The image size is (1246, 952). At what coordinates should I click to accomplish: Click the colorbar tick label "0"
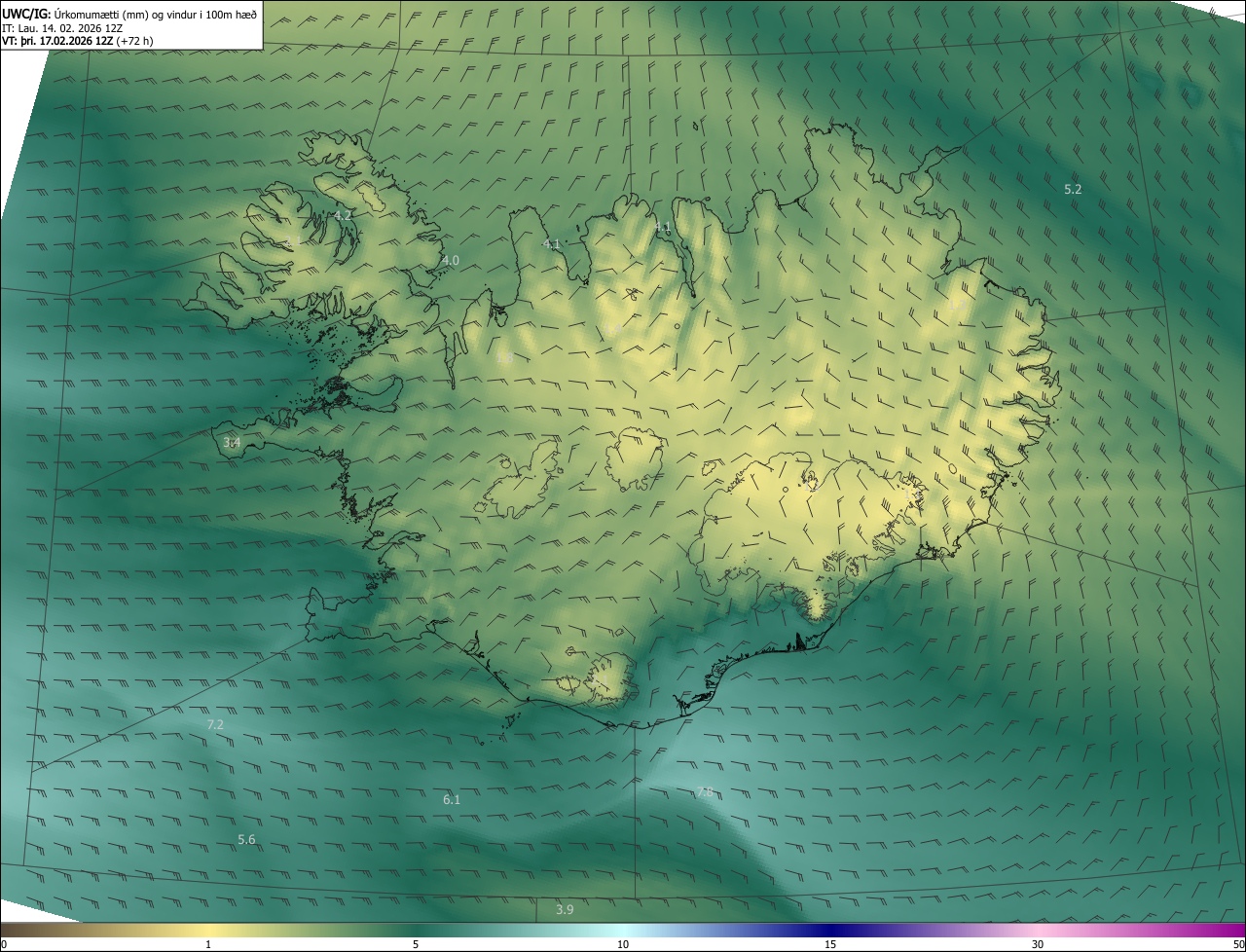pyautogui.click(x=4, y=944)
